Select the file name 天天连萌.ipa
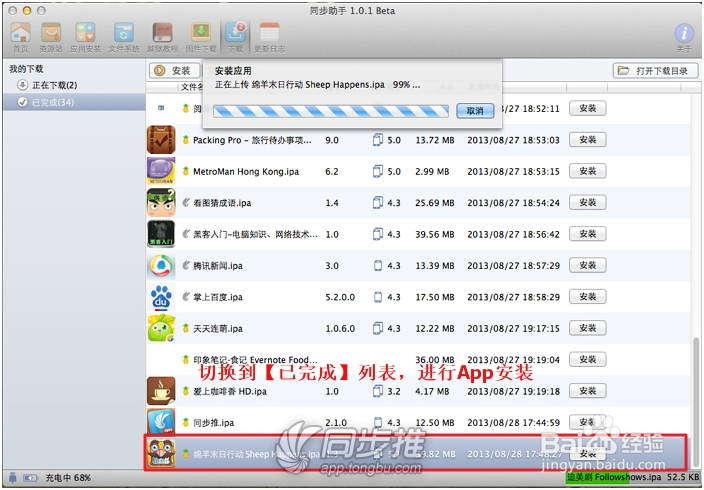 [x=218, y=329]
